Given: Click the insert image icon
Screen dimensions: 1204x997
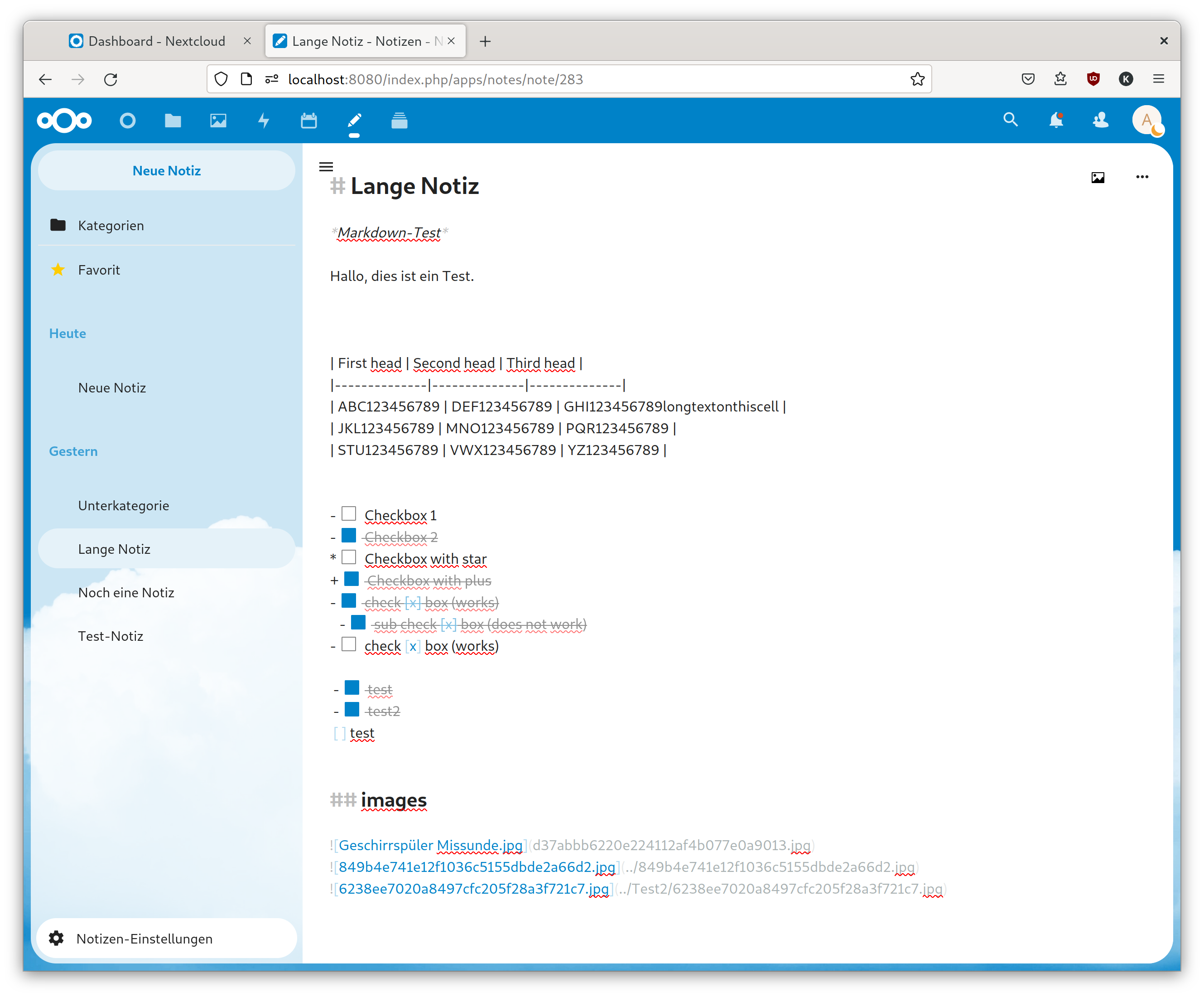Looking at the screenshot, I should (x=1098, y=177).
